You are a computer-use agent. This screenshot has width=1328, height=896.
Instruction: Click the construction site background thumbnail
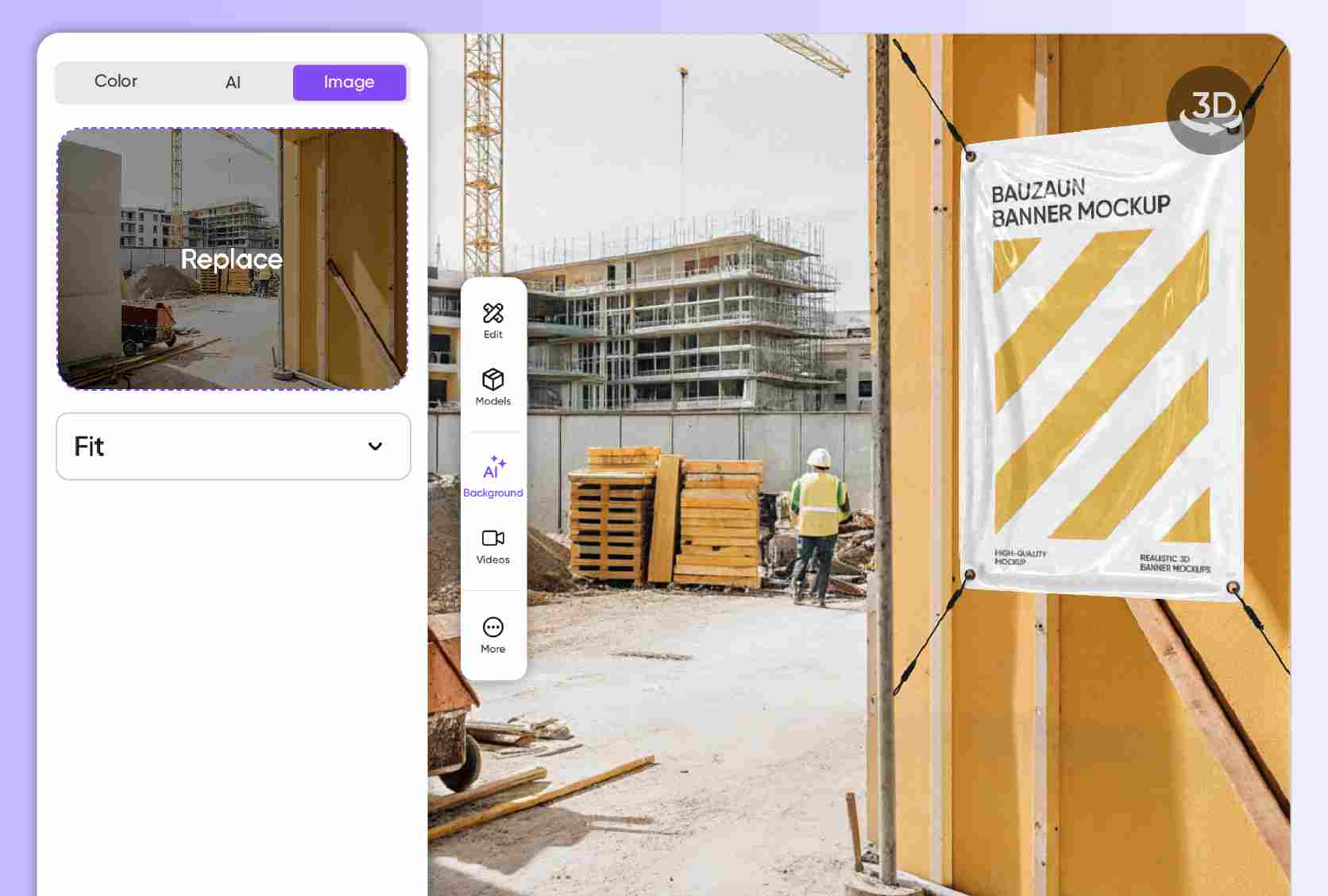(233, 259)
